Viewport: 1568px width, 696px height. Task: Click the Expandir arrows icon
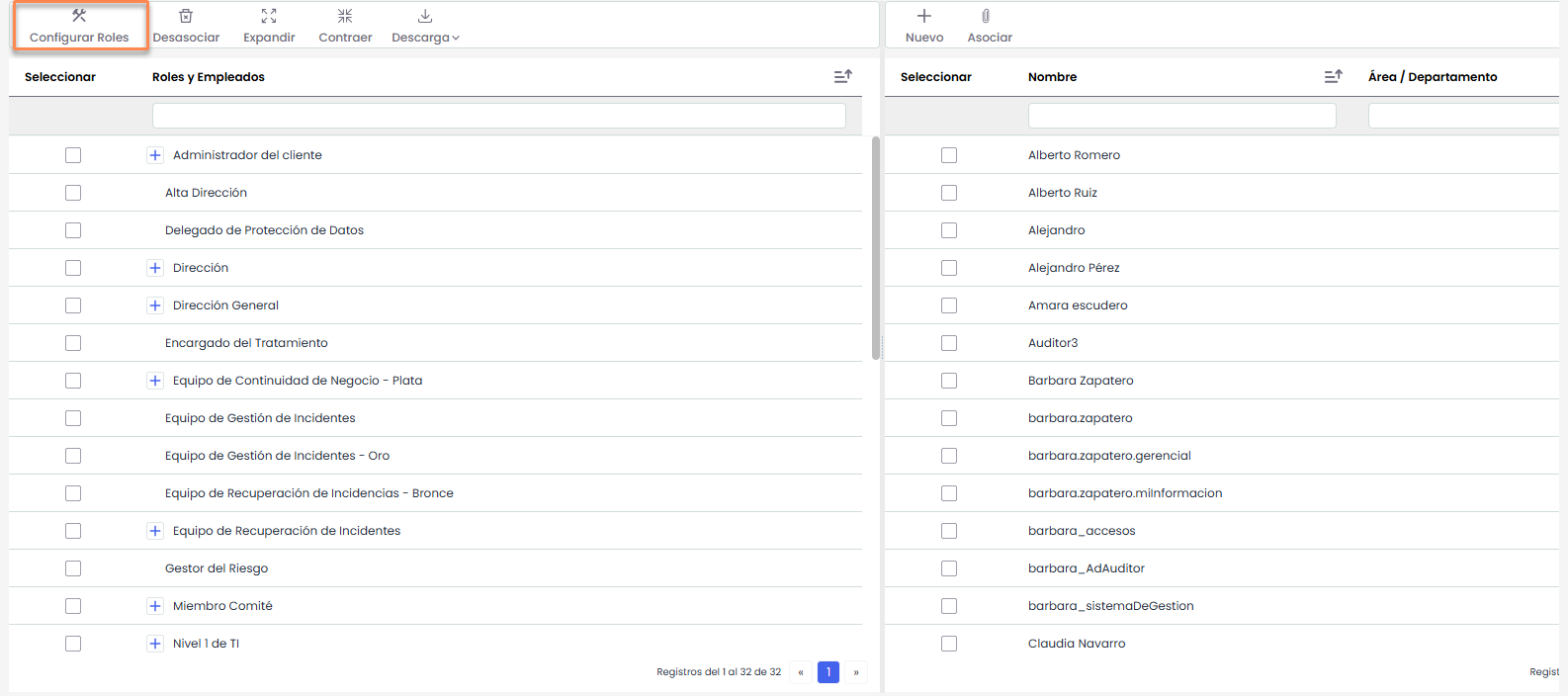(x=269, y=16)
